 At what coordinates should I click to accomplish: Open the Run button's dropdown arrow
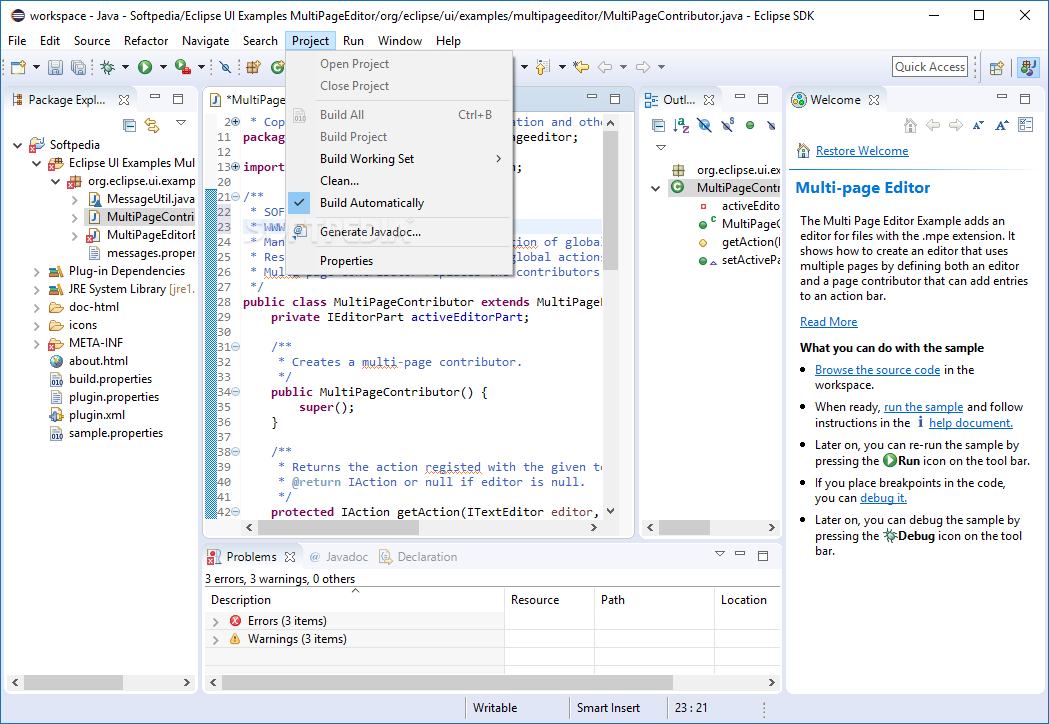(163, 67)
